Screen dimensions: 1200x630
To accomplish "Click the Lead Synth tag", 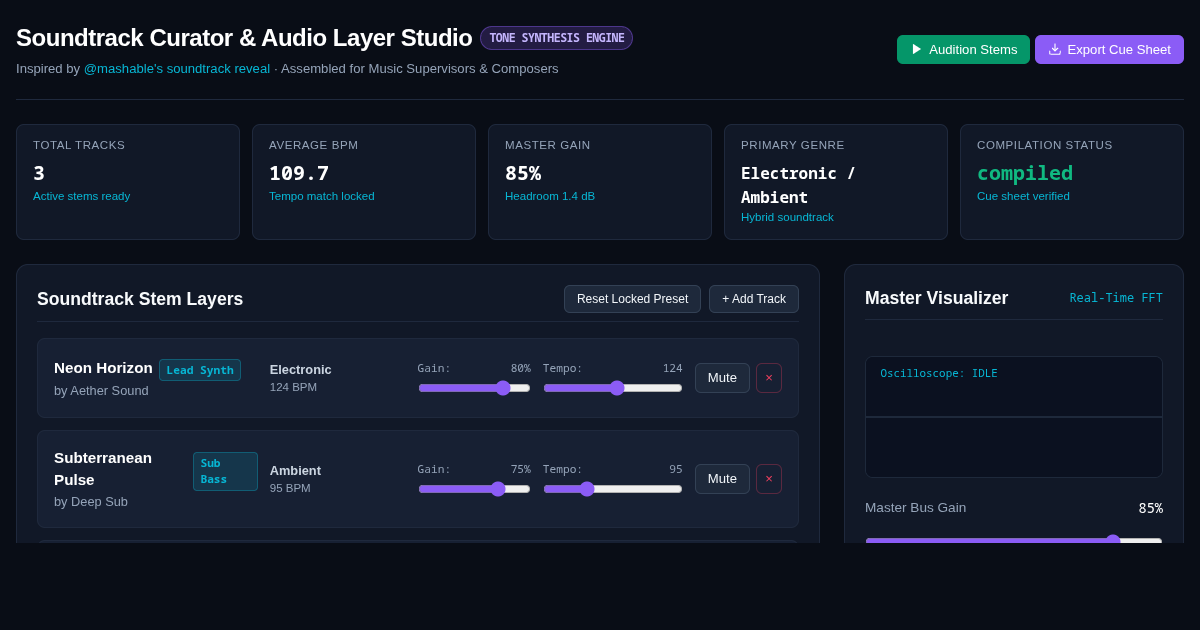I will coord(200,370).
